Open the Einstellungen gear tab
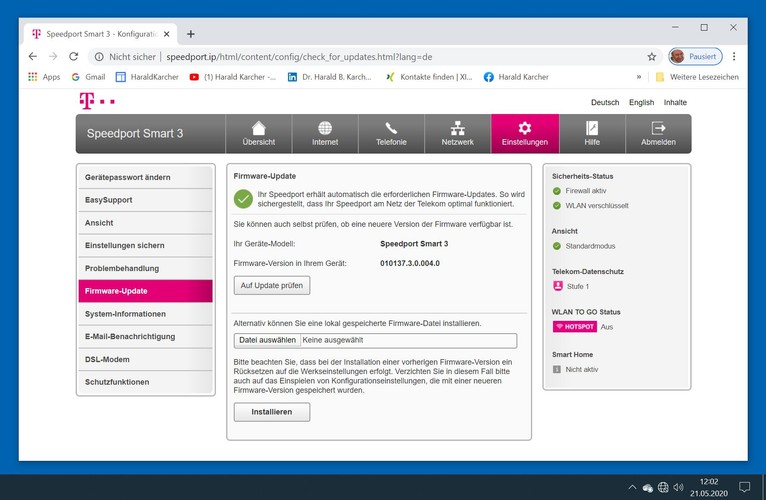 525,134
